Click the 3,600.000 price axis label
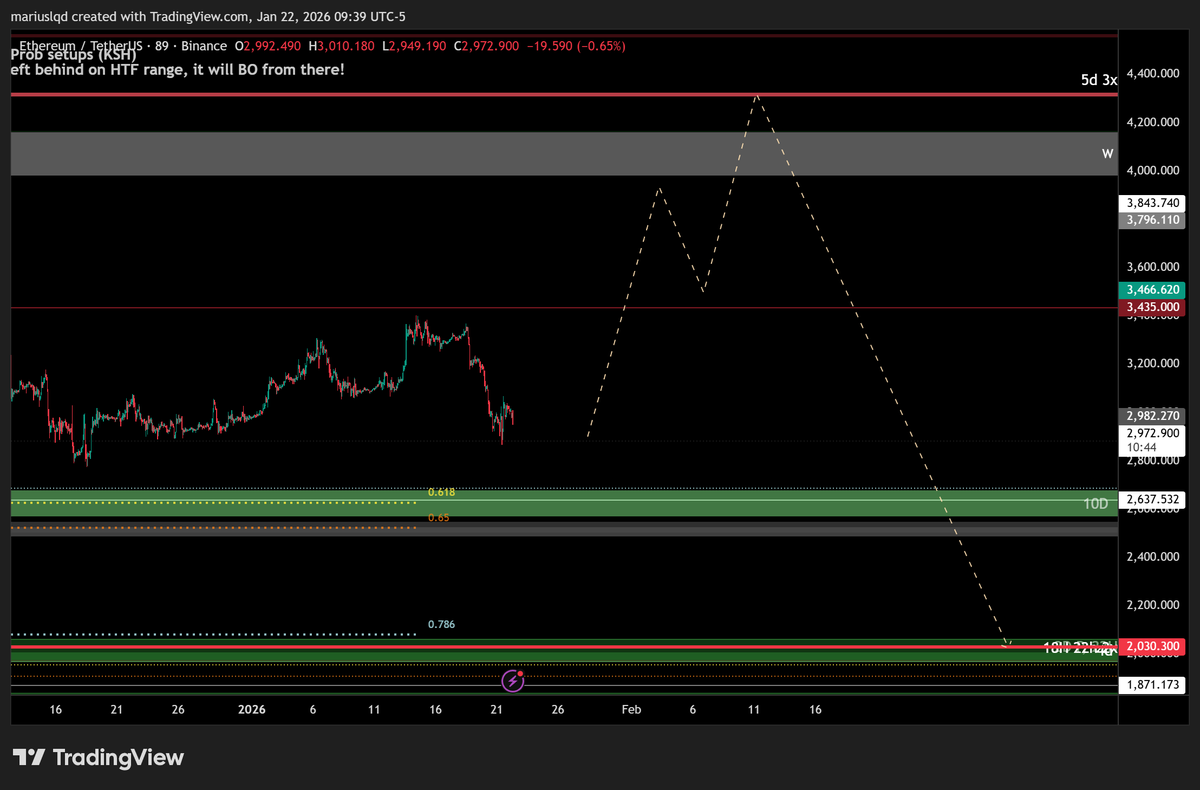1200x790 pixels. point(1153,267)
